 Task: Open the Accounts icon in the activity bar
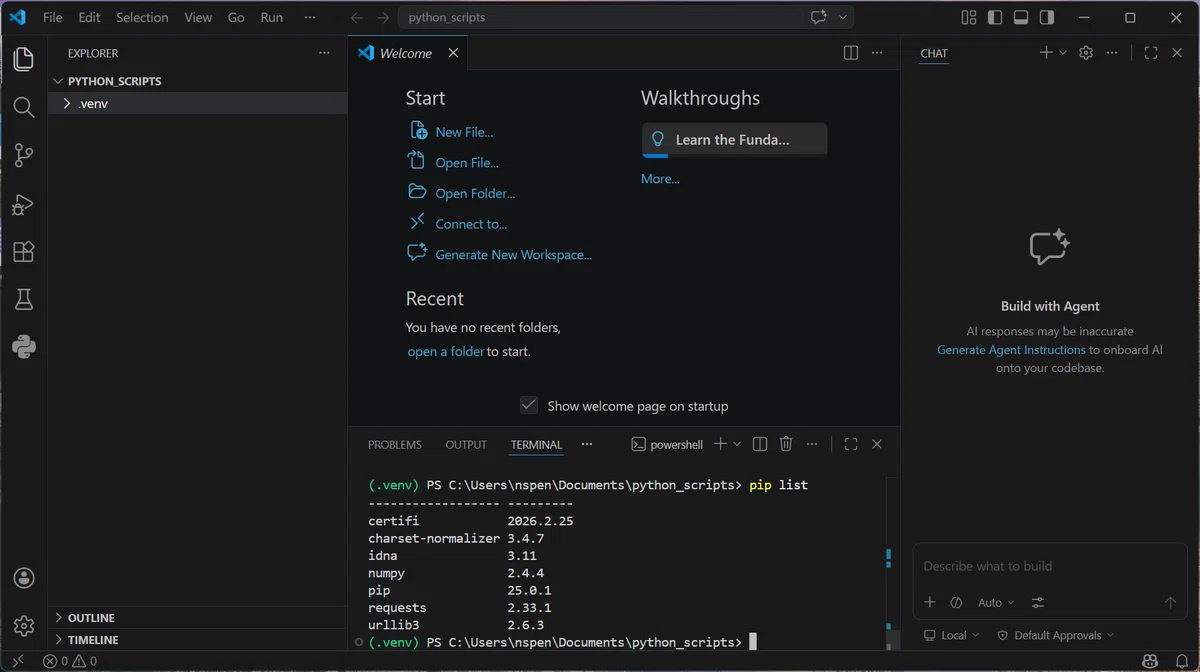tap(24, 578)
